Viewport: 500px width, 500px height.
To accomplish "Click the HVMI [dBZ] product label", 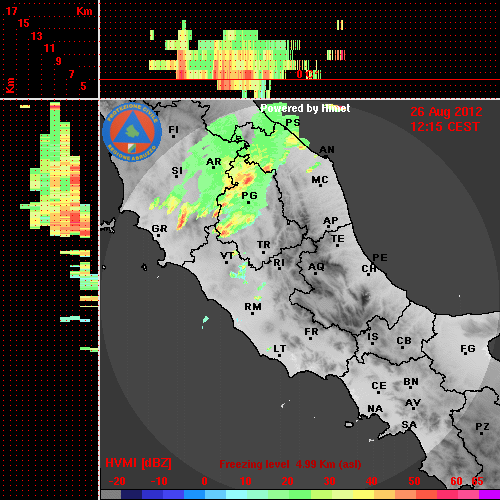I will coord(138,463).
